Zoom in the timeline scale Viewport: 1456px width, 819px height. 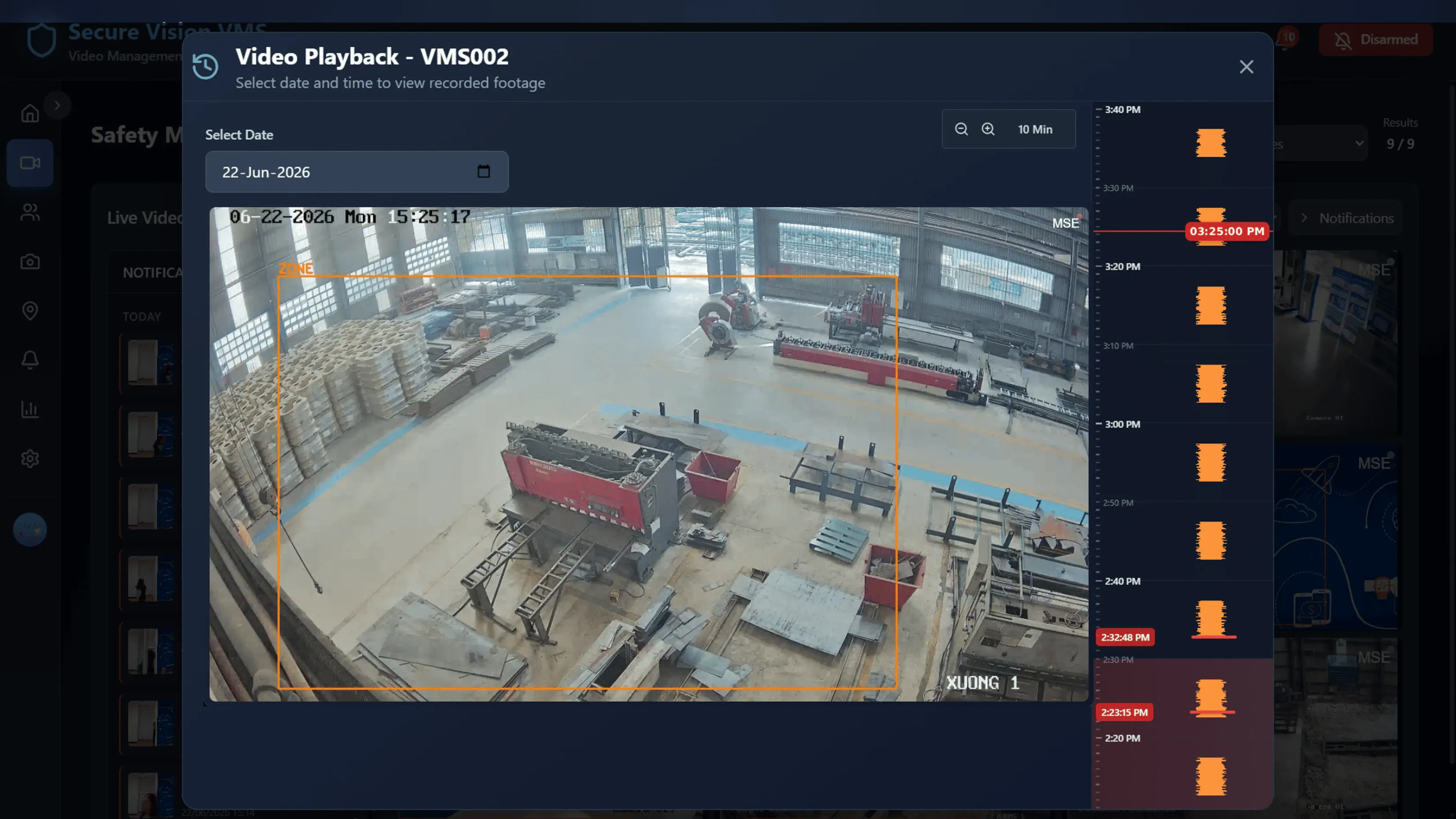(x=987, y=129)
